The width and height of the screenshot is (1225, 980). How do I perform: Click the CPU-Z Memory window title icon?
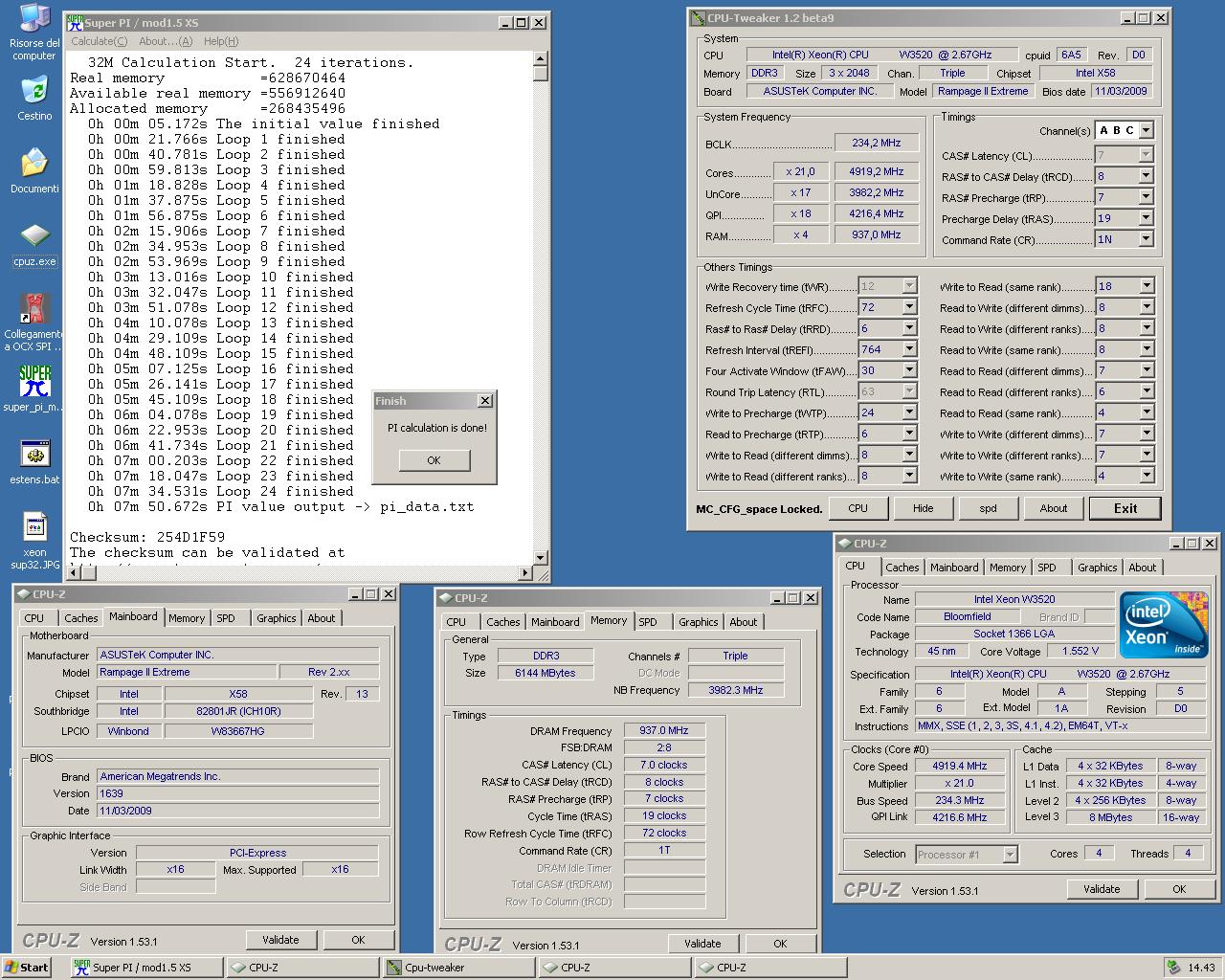click(446, 598)
